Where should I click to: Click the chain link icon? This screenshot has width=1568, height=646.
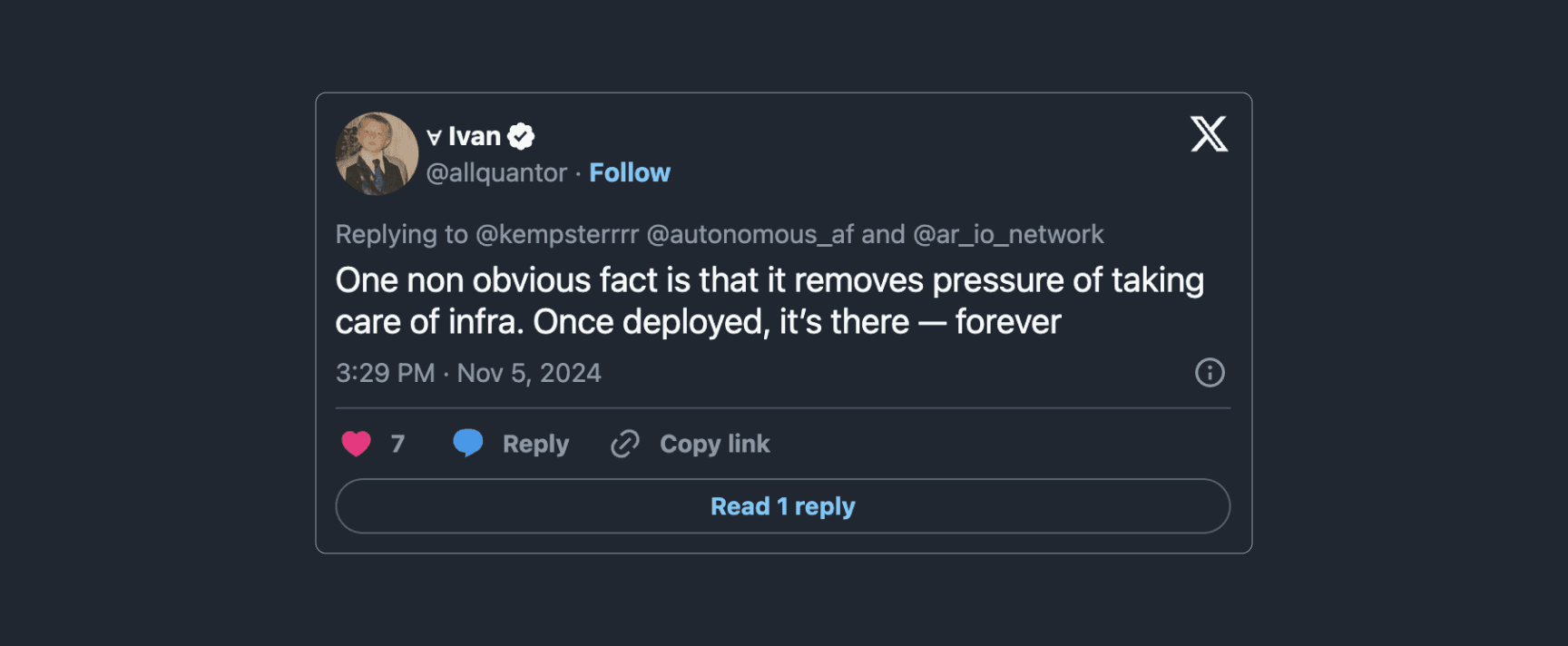[625, 444]
